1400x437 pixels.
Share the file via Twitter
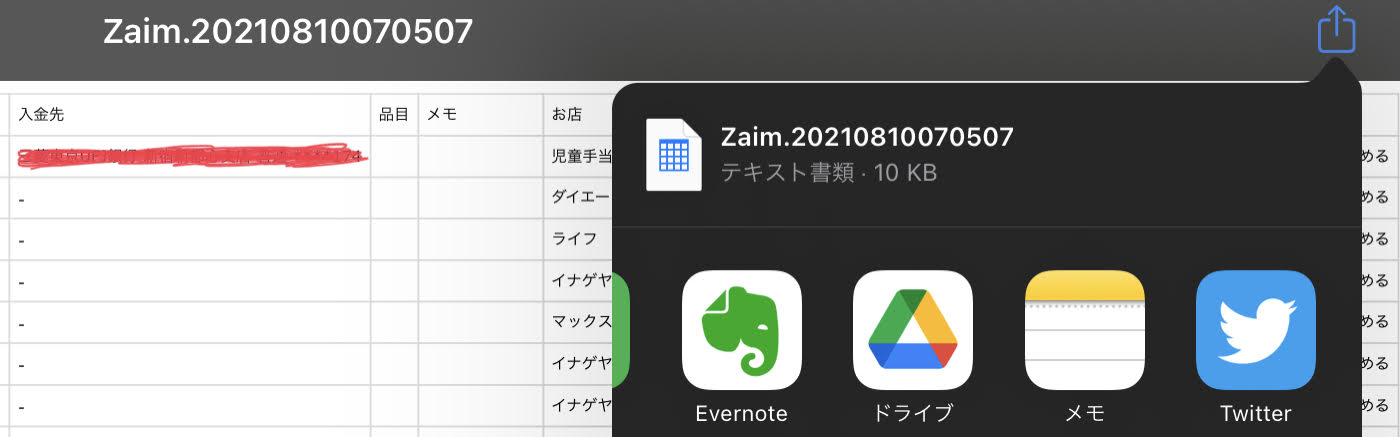(x=1255, y=330)
